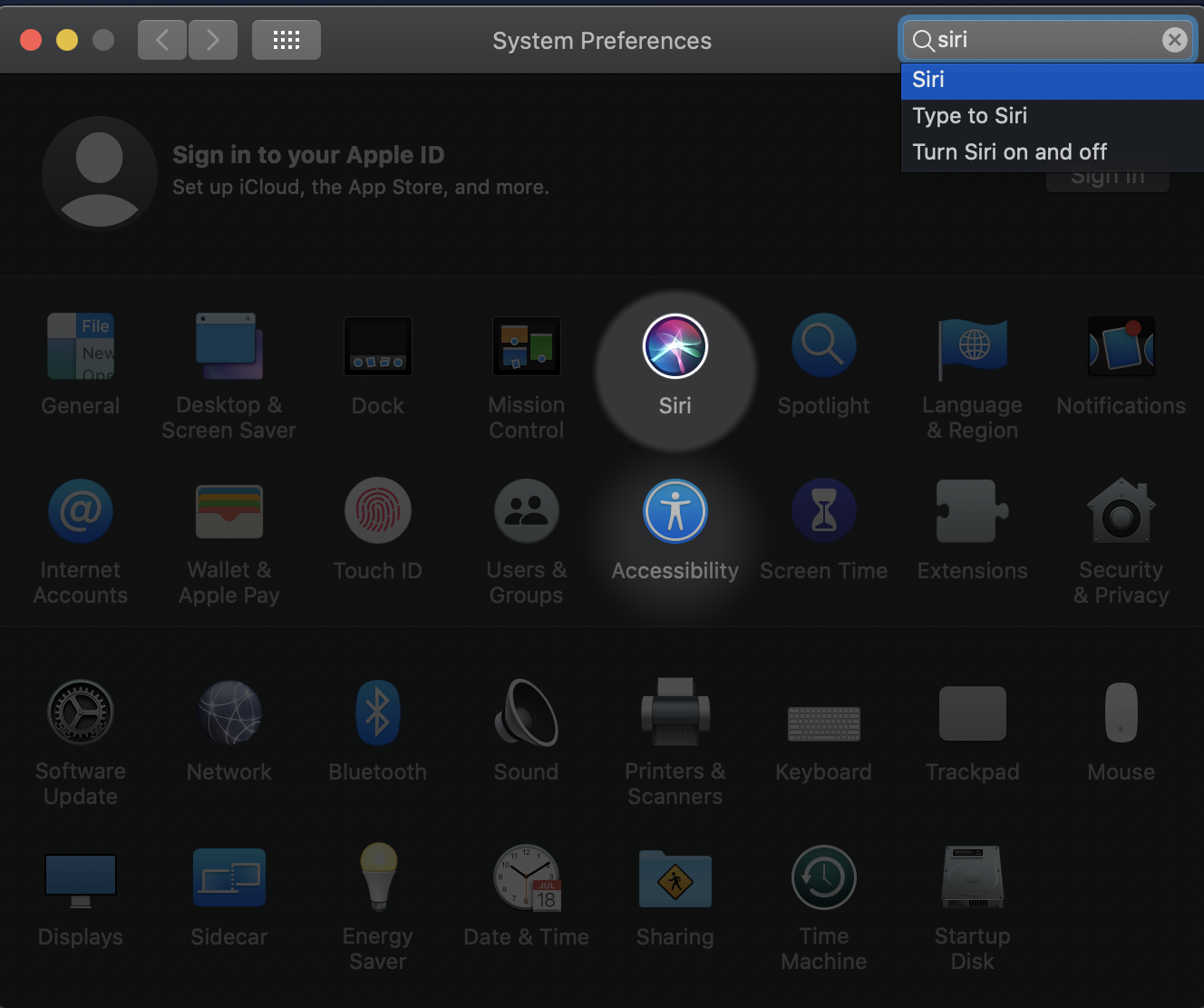Open Software Update preferences
The image size is (1204, 1008).
81,713
